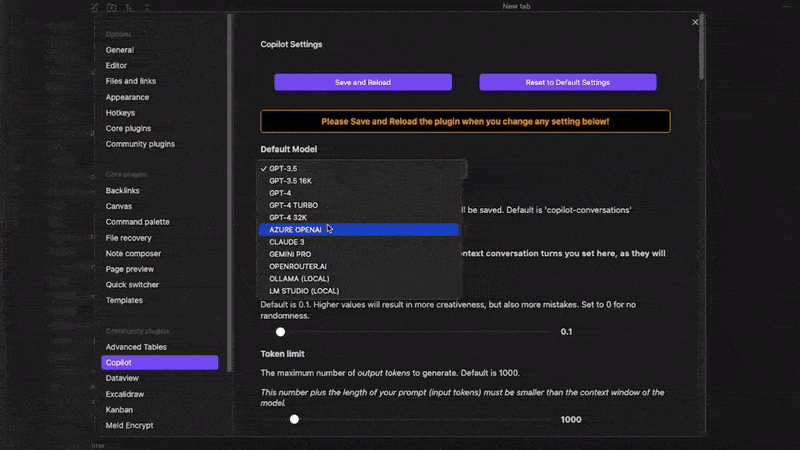Click the Default Model heading
Viewport: 800px width, 450px height.
(x=289, y=149)
